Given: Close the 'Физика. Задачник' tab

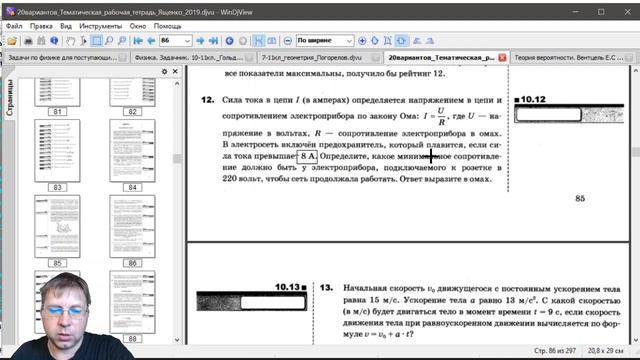Looking at the screenshot, I should click(x=249, y=58).
